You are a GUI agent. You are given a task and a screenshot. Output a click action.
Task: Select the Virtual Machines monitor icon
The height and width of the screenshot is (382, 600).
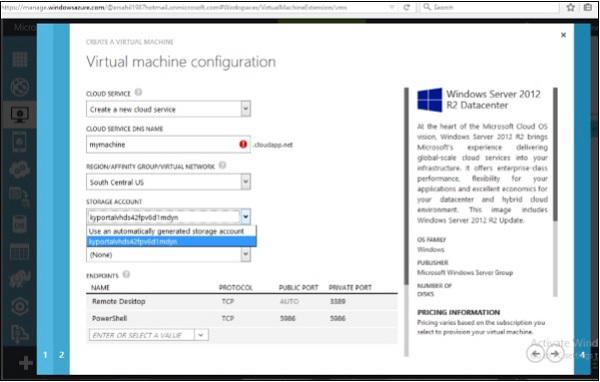click(x=20, y=114)
